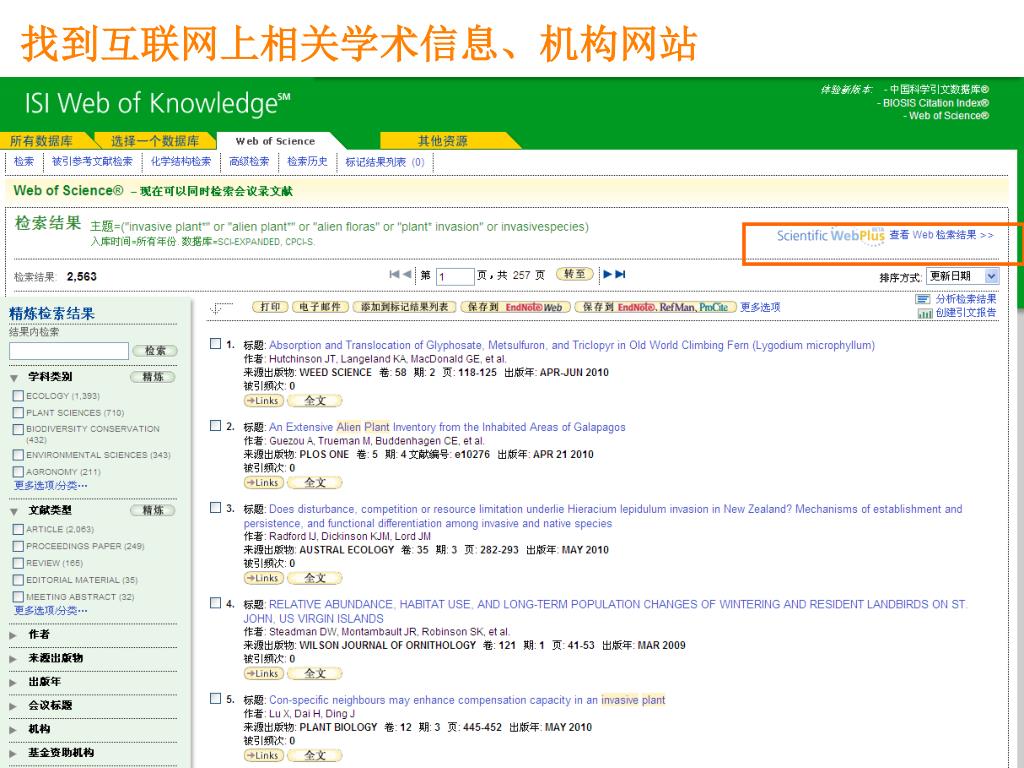The image size is (1024, 768).
Task: Open the sort order dropdown
Action: click(x=962, y=276)
